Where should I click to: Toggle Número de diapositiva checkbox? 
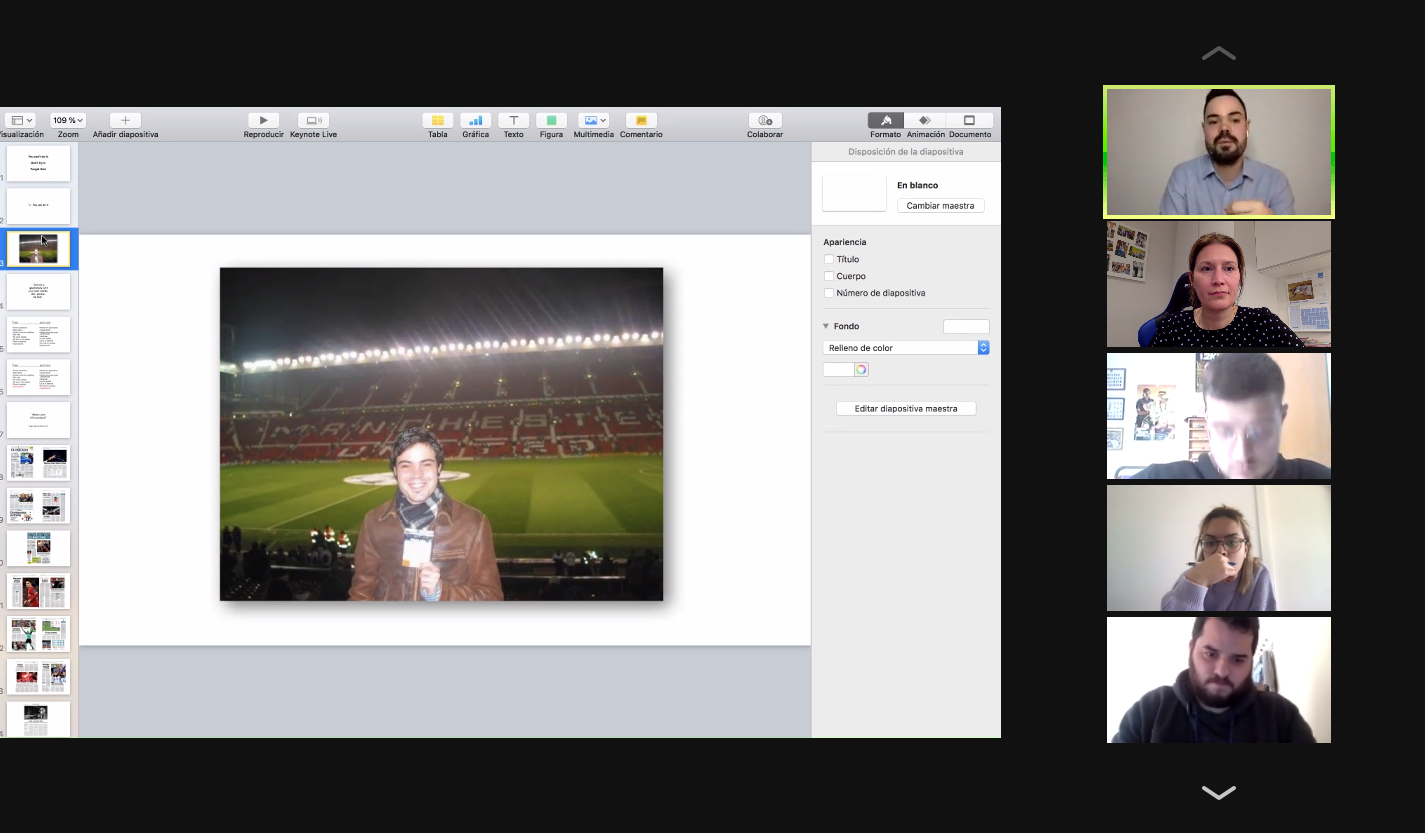[828, 293]
